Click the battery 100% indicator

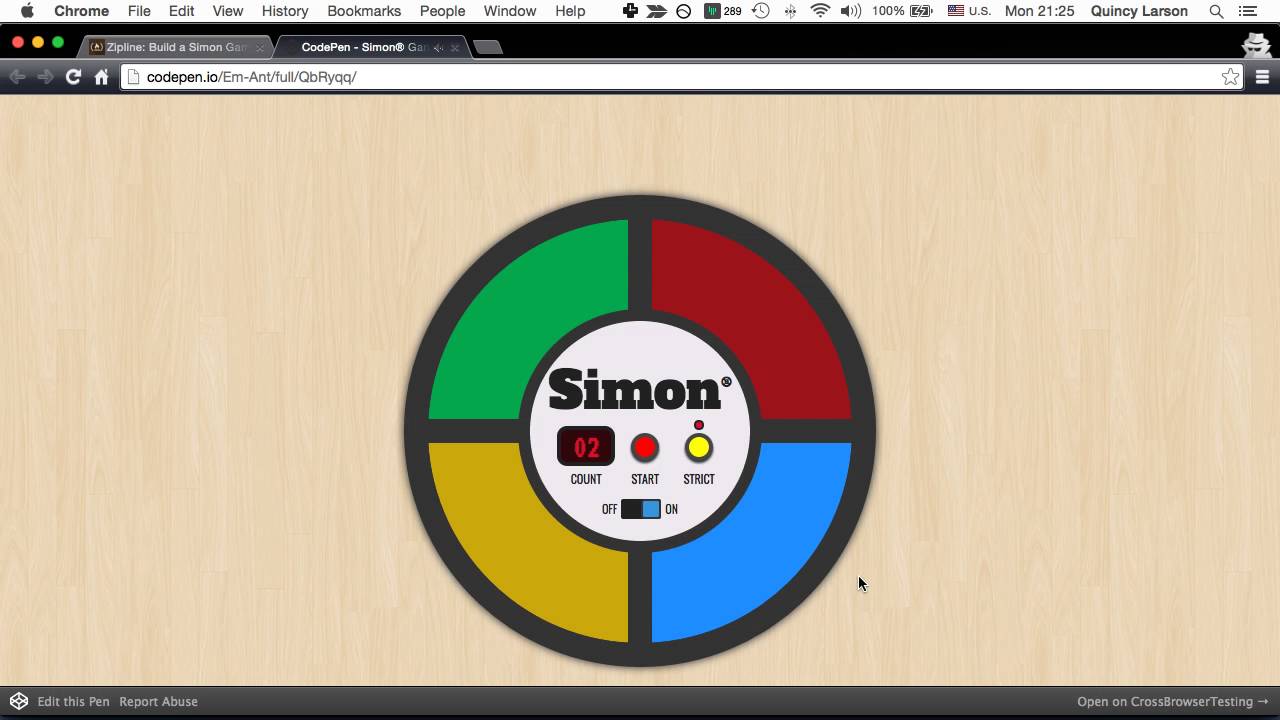[902, 11]
